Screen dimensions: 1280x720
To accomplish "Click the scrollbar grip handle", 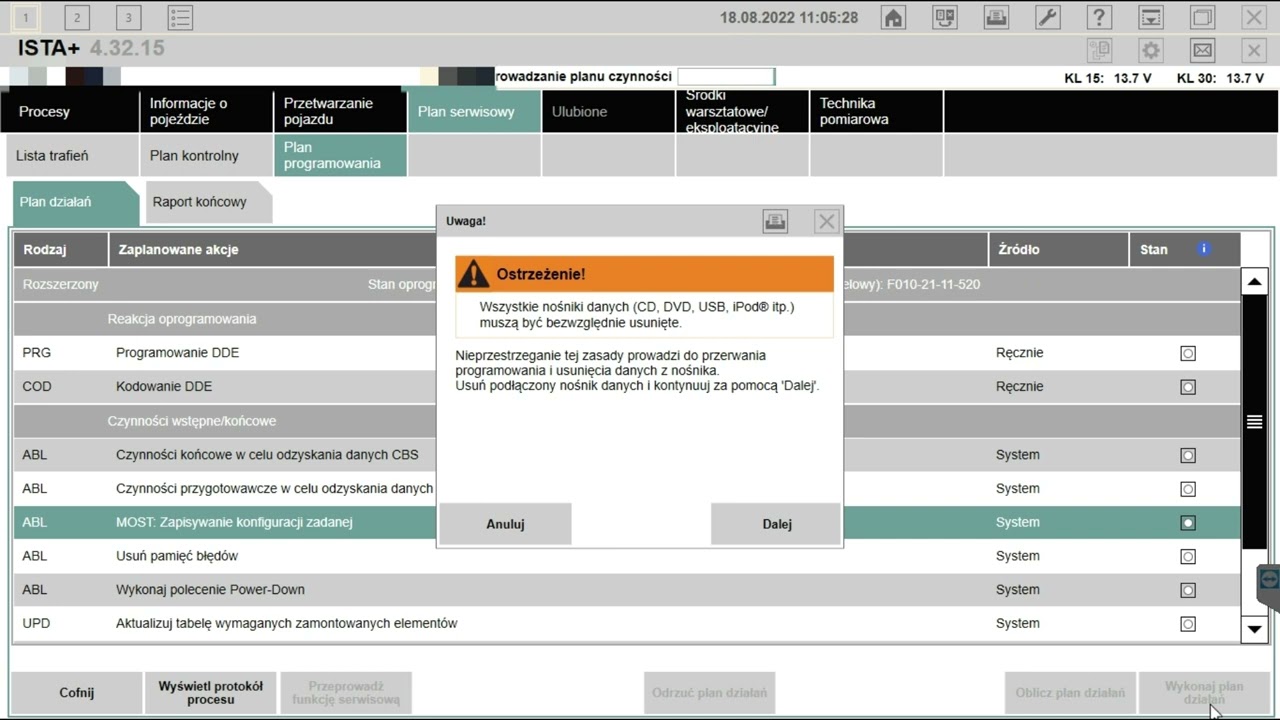I will click(1254, 422).
